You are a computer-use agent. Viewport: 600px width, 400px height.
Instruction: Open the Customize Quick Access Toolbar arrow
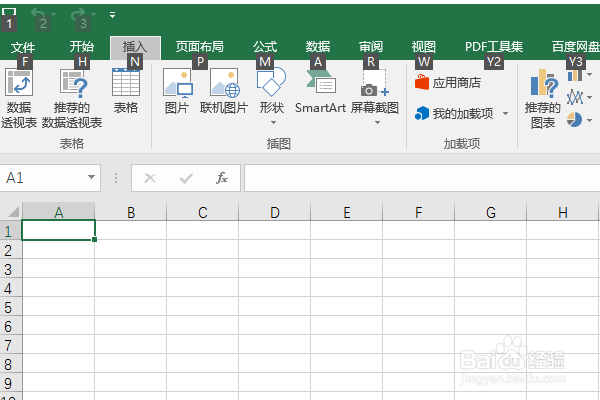pos(112,15)
